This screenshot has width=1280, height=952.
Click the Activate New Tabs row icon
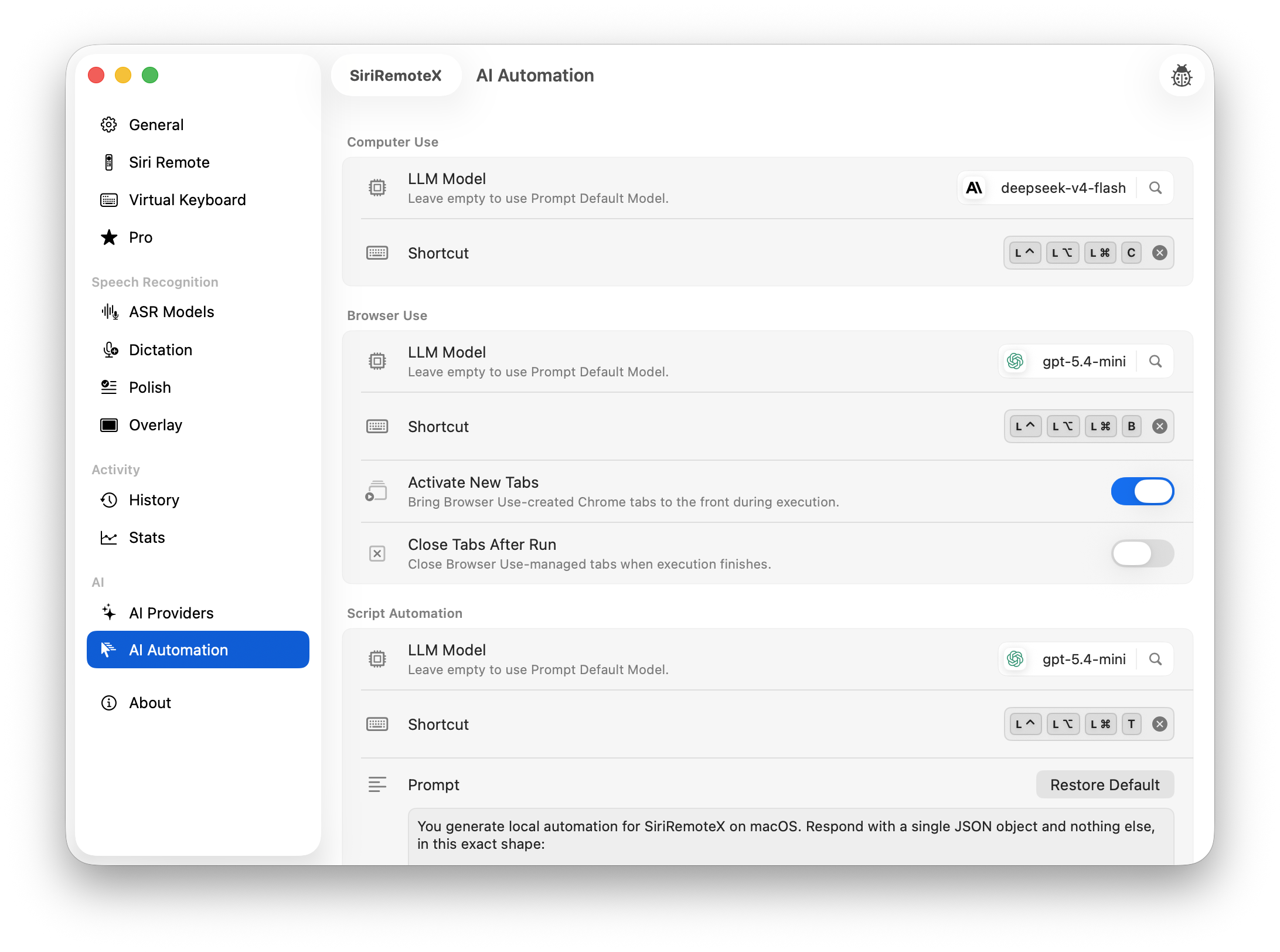point(377,491)
